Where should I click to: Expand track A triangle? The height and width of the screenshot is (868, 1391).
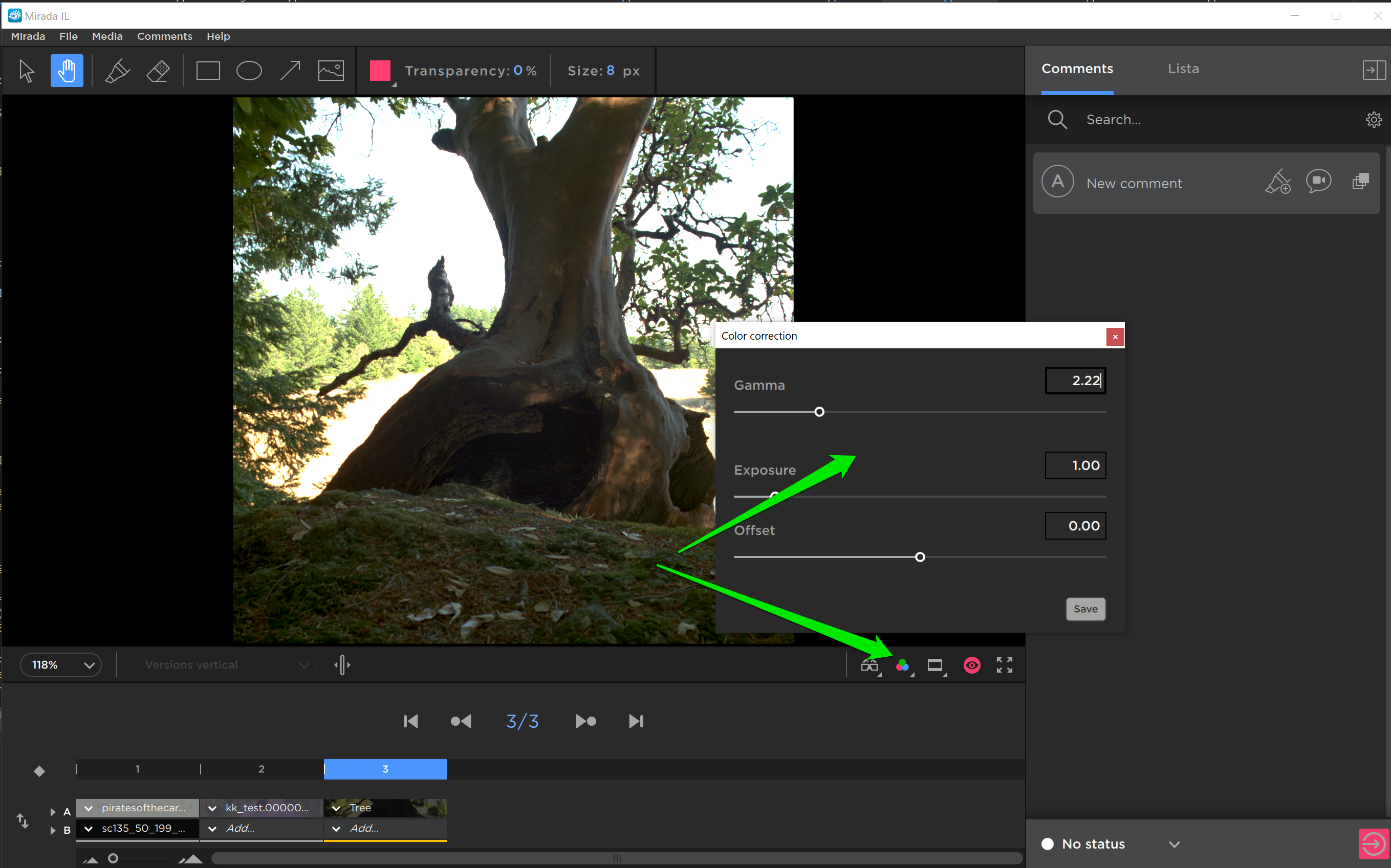pos(53,811)
